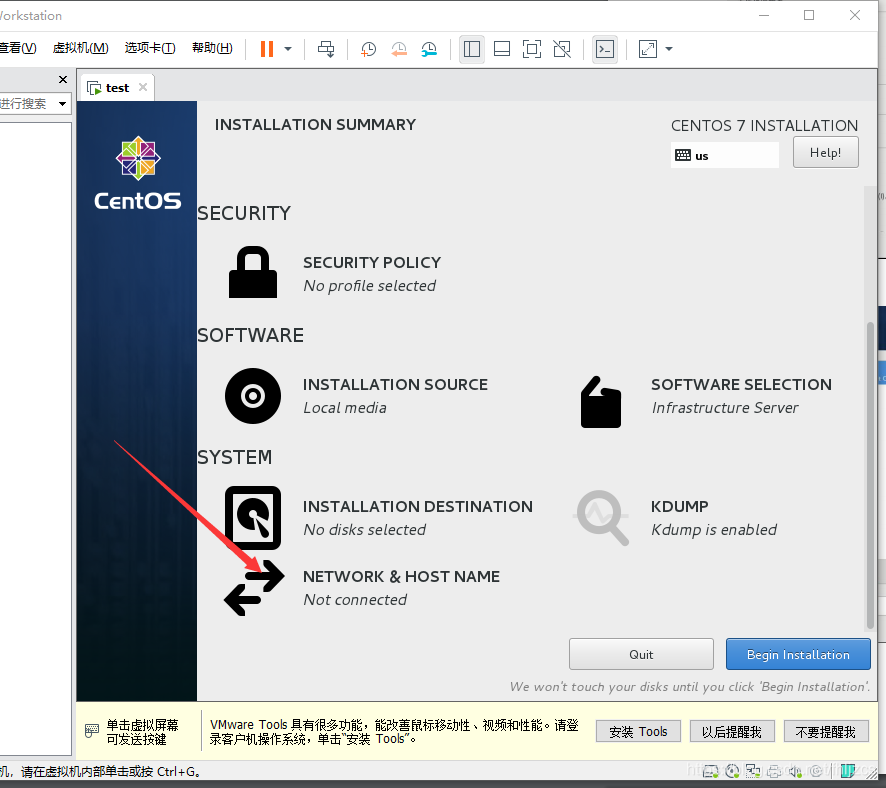Click 以后提醒我 (remind me later) button
Viewport: 886px width, 788px height.
tap(732, 732)
